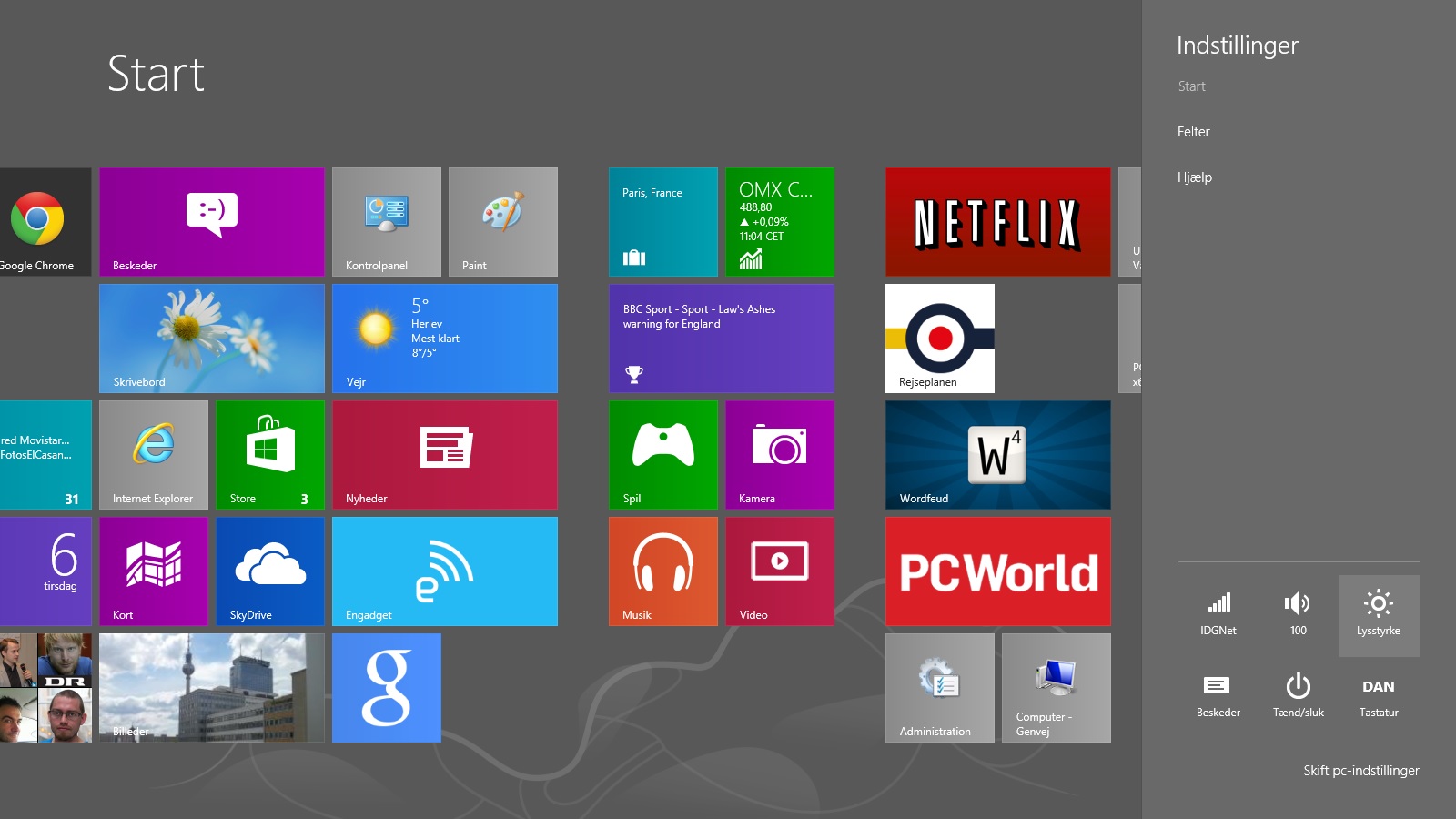
Task: Open the Kontrolpanel tile
Action: tap(386, 221)
